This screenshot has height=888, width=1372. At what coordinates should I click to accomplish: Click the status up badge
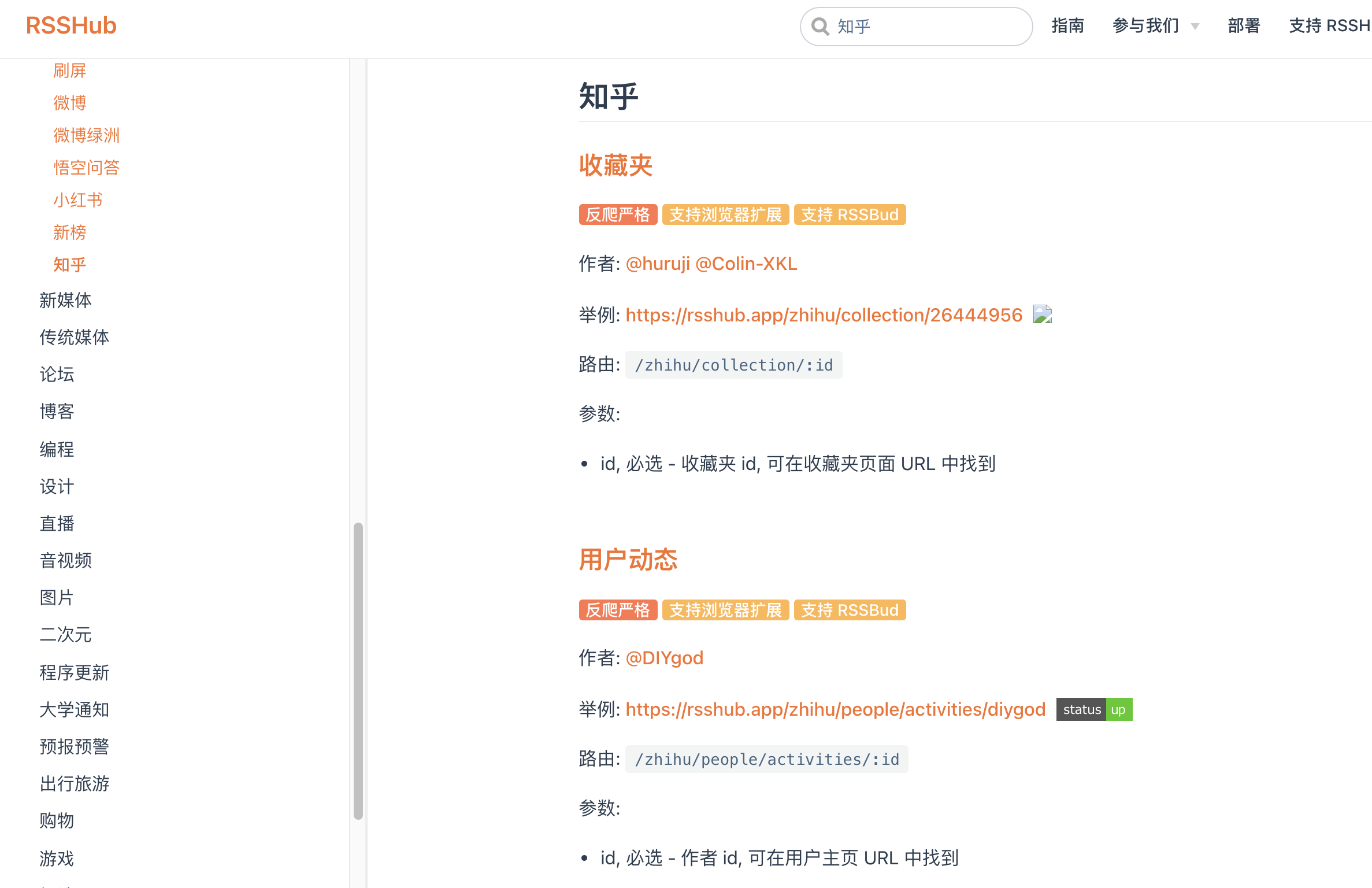click(x=1093, y=709)
